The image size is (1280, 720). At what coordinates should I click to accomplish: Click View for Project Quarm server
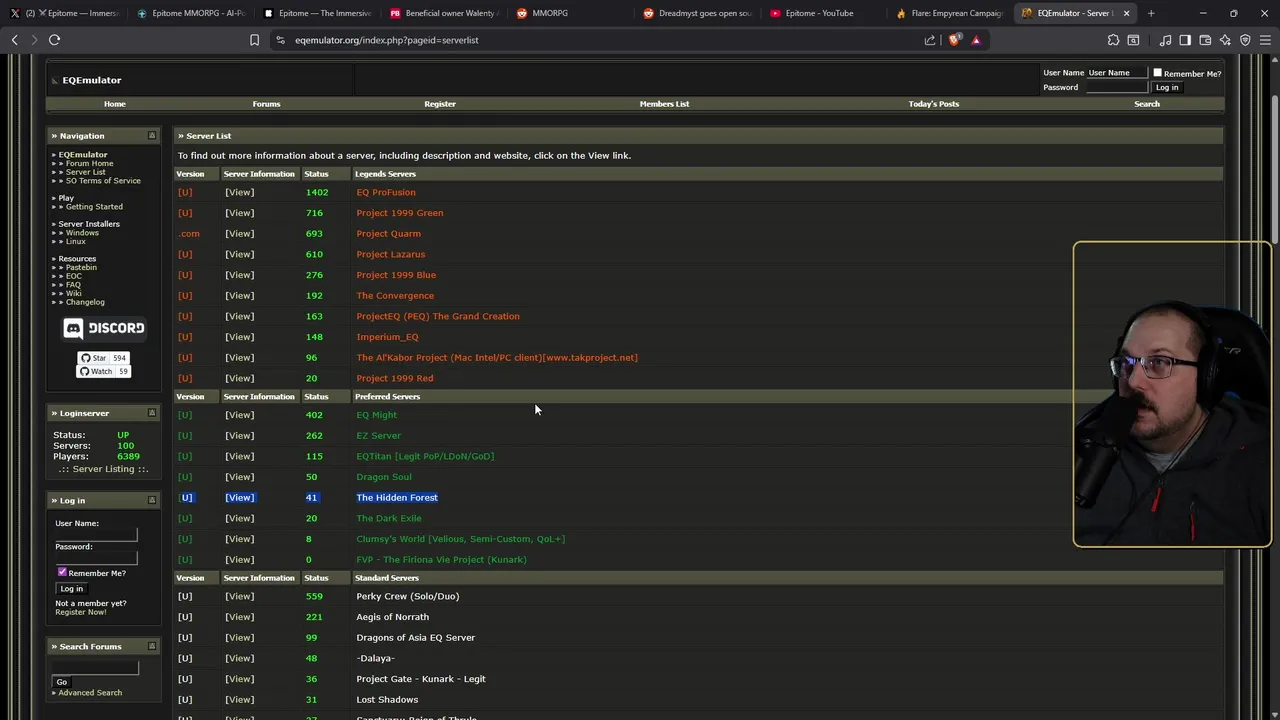pyautogui.click(x=239, y=234)
